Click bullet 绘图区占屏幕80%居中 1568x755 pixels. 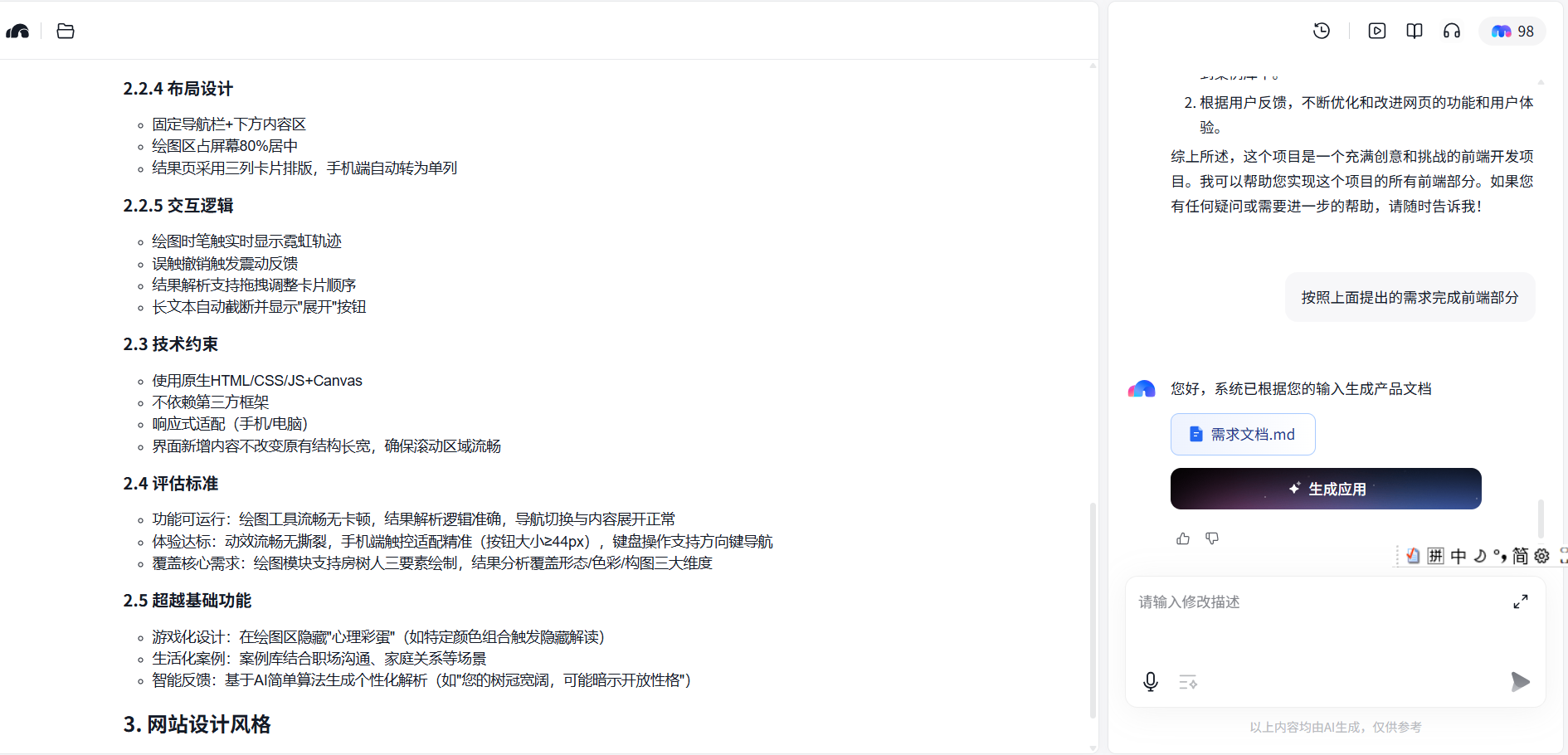(x=225, y=146)
